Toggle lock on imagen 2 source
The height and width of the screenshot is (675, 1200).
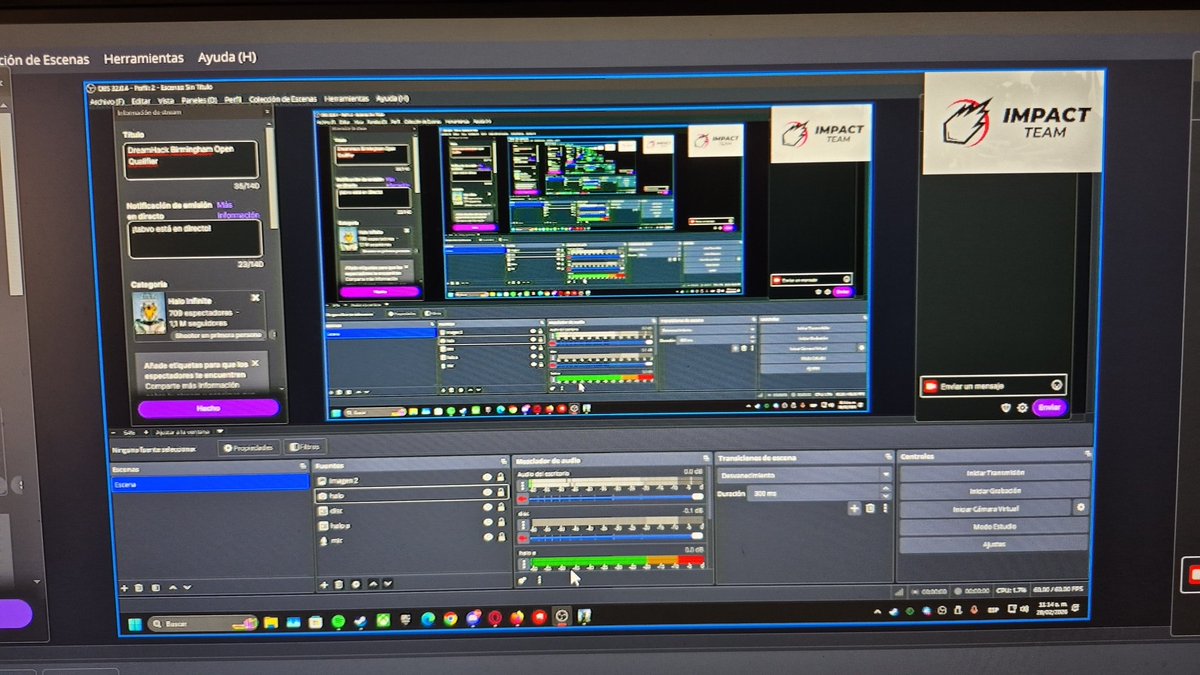(500, 477)
